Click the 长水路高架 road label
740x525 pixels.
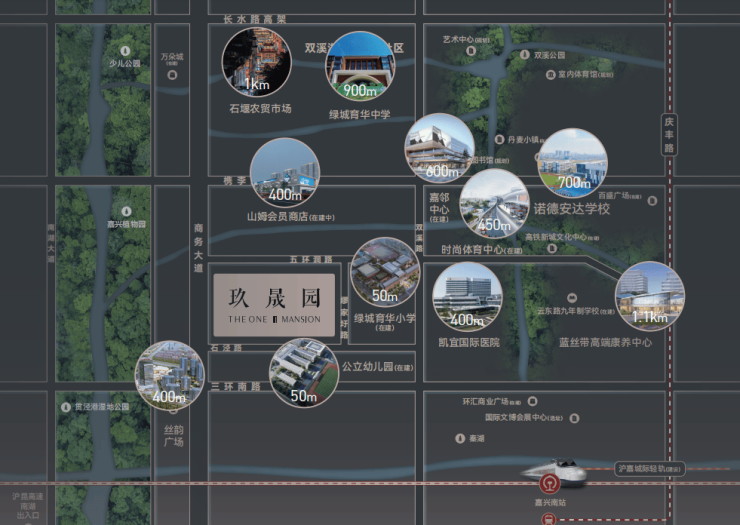(x=254, y=19)
